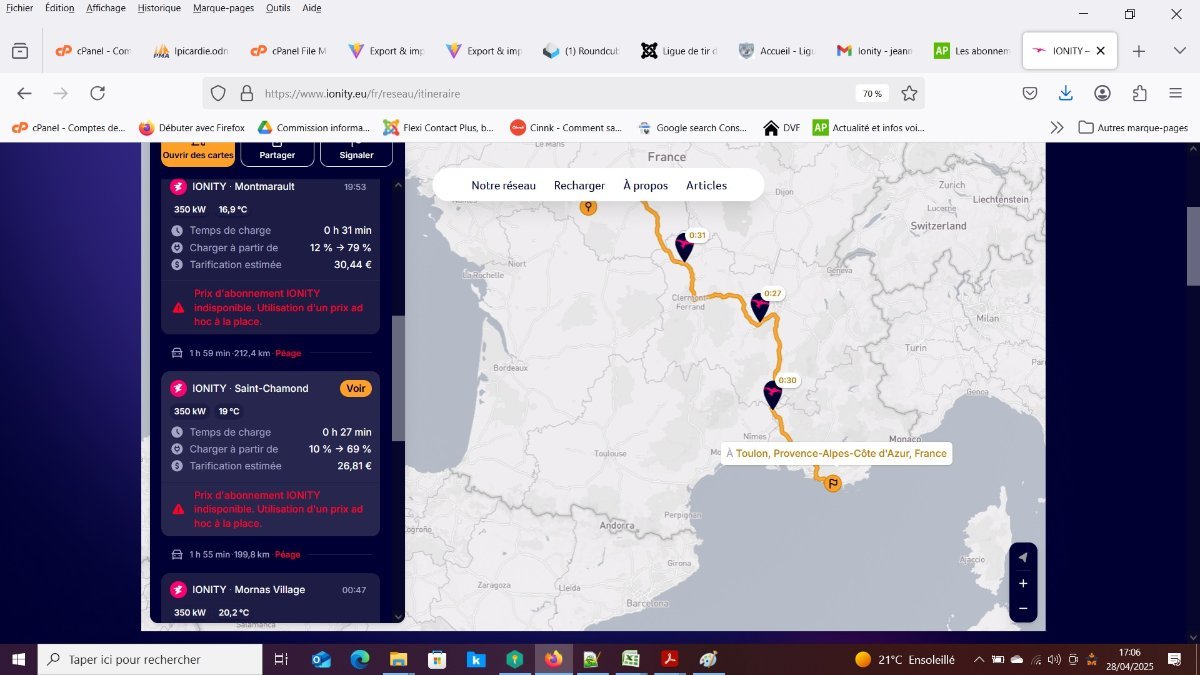This screenshot has width=1200, height=675.
Task: Open Firefox downloads arrow icon
Action: [x=1066, y=93]
